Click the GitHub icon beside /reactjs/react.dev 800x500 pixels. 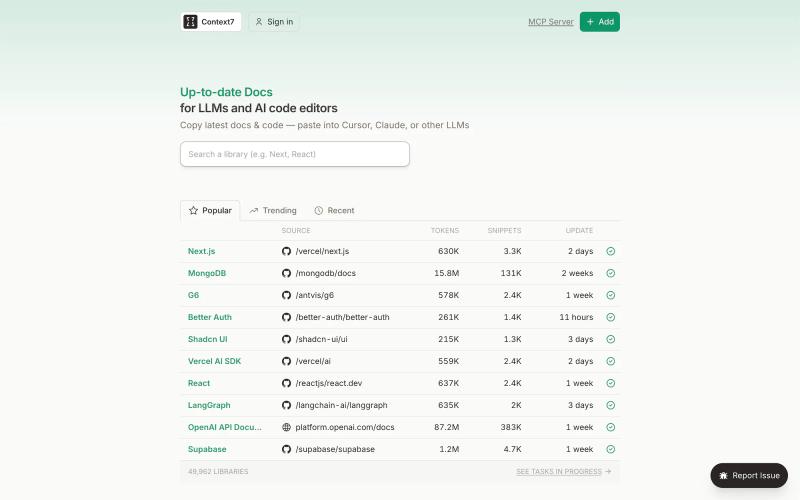coord(286,383)
